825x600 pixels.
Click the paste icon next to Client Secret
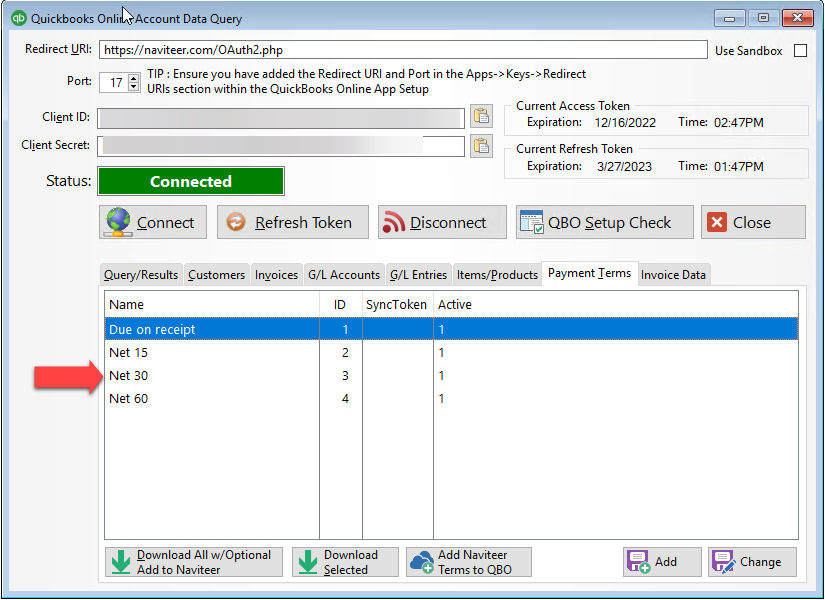[x=481, y=146]
